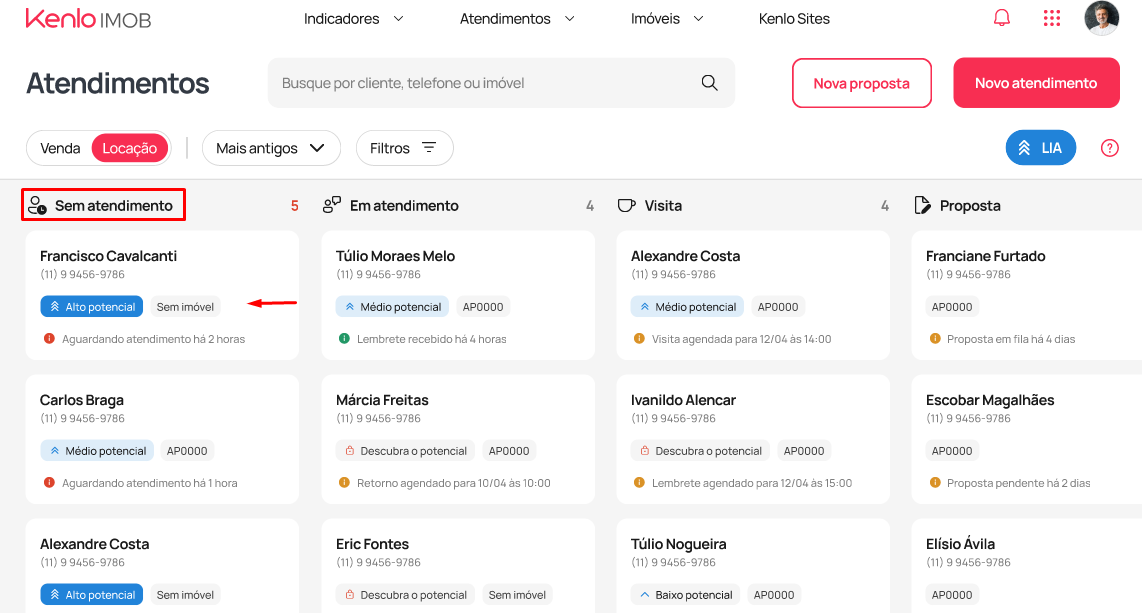Click Descubra o potencial tag on Eric Fontes
Screen dimensions: 1142x613
[x=405, y=595]
